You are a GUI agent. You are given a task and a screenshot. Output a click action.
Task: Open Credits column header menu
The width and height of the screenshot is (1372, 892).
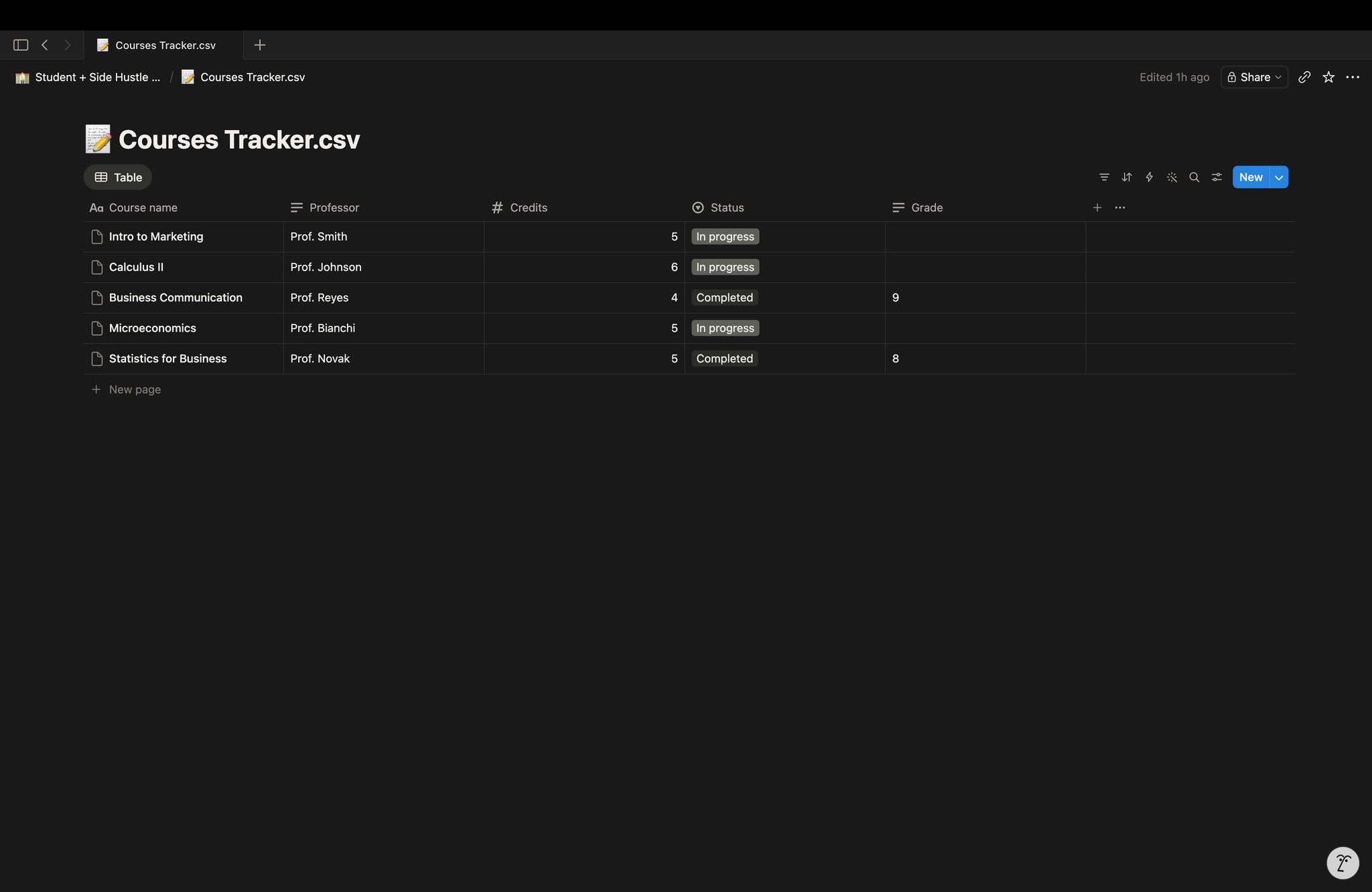coord(584,208)
